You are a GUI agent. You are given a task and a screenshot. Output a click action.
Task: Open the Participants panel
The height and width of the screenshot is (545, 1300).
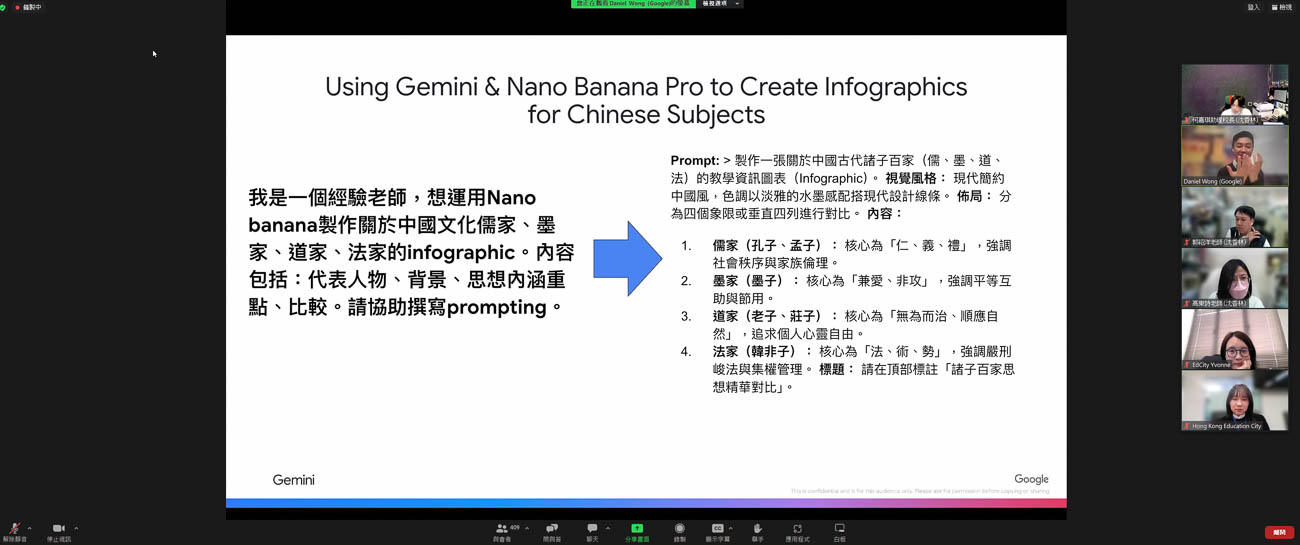click(502, 531)
